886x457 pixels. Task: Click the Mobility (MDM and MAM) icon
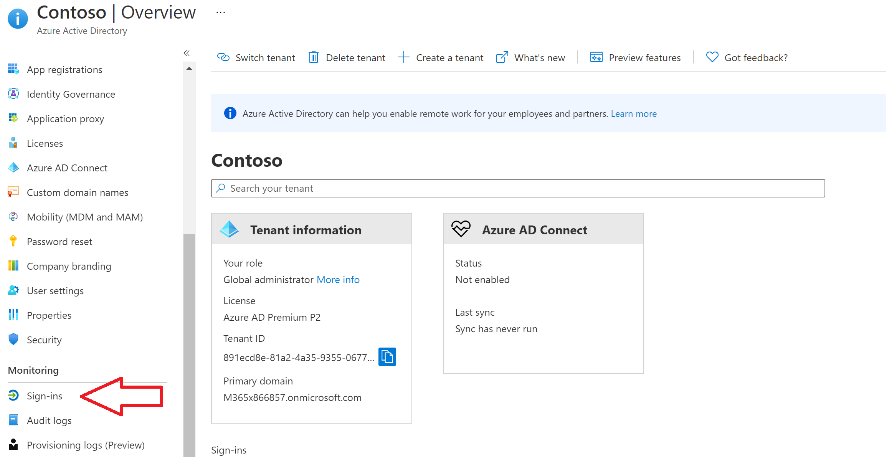point(13,217)
